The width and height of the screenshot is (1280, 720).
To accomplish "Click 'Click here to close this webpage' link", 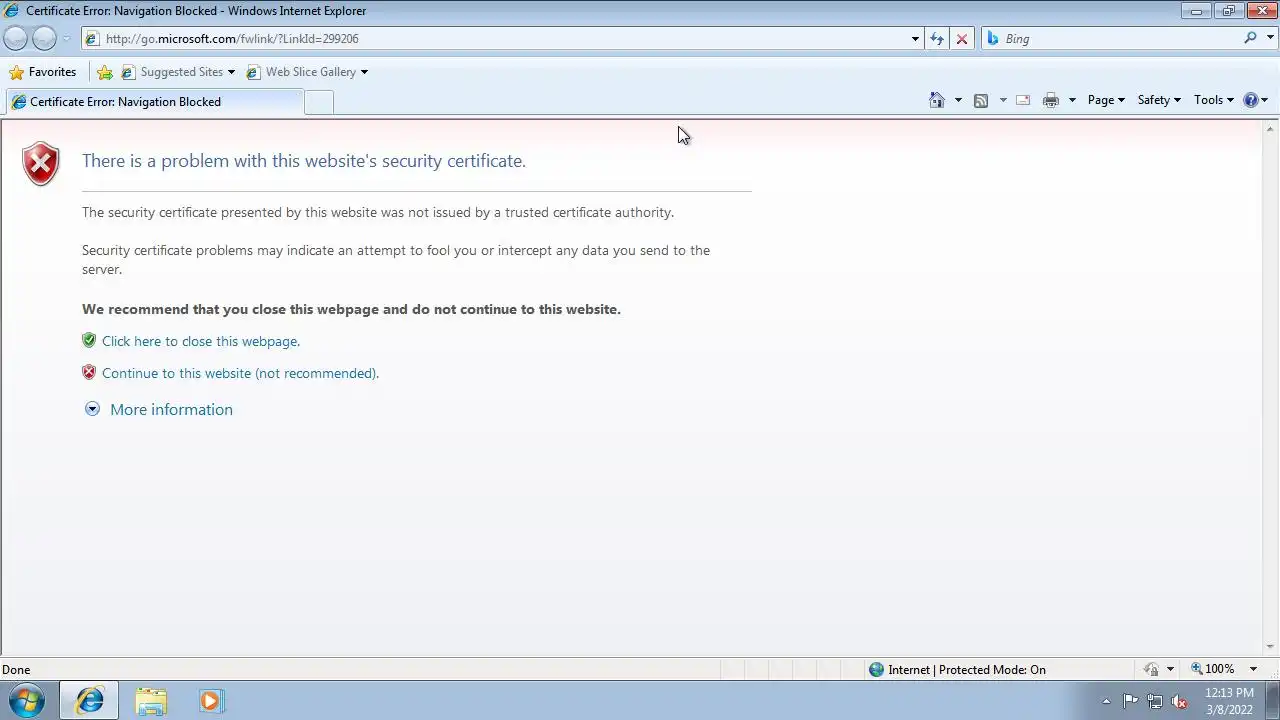I will pyautogui.click(x=201, y=341).
